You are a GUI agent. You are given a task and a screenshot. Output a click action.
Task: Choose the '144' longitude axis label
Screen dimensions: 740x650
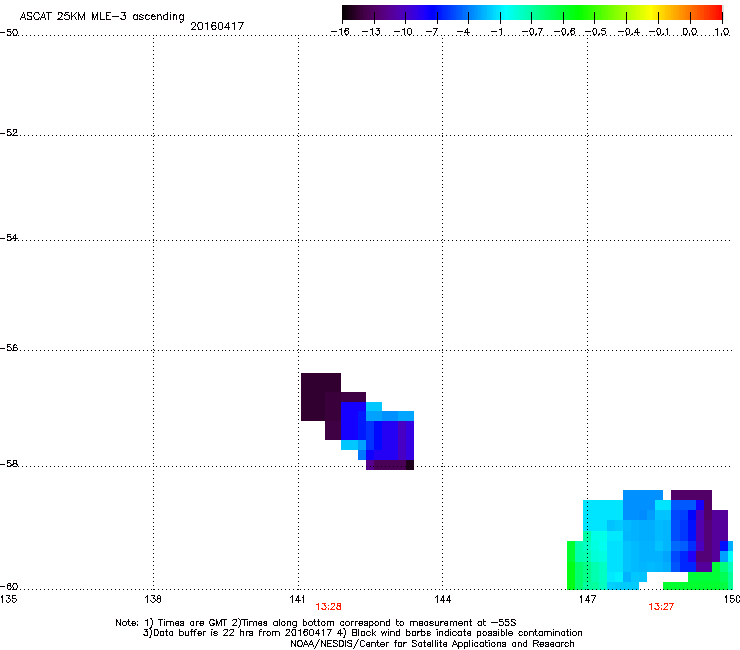(442, 599)
